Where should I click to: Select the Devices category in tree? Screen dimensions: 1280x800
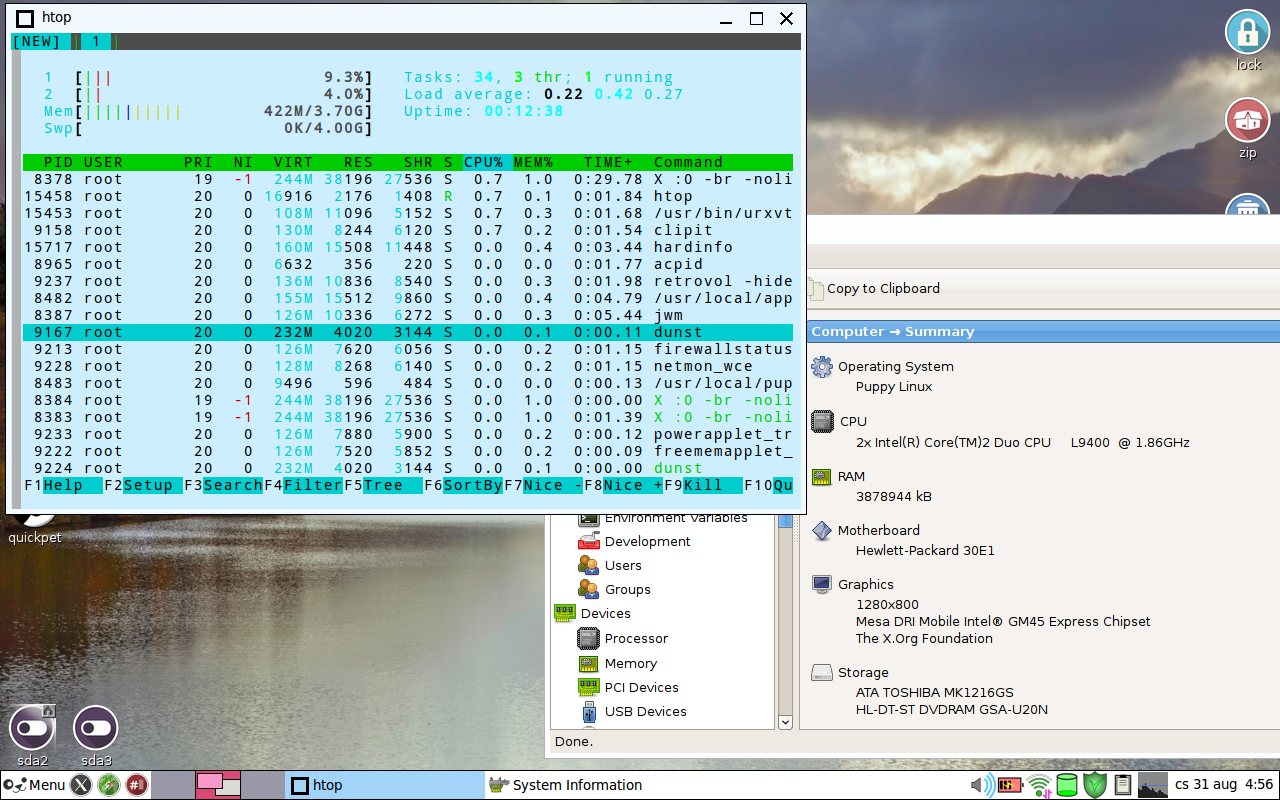(x=594, y=613)
